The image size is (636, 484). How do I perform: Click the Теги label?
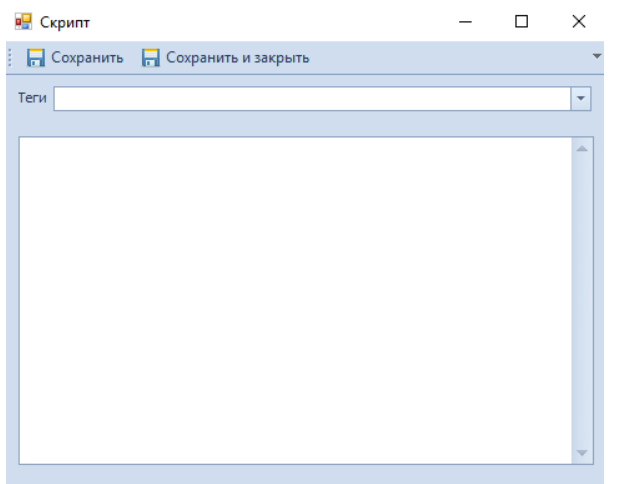pos(32,98)
